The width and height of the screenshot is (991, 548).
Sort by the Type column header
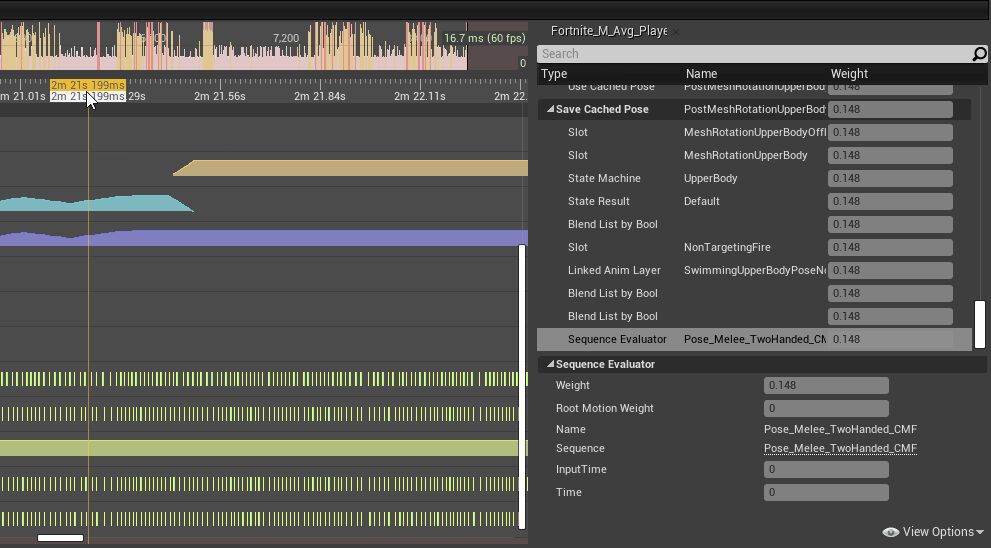(x=555, y=74)
